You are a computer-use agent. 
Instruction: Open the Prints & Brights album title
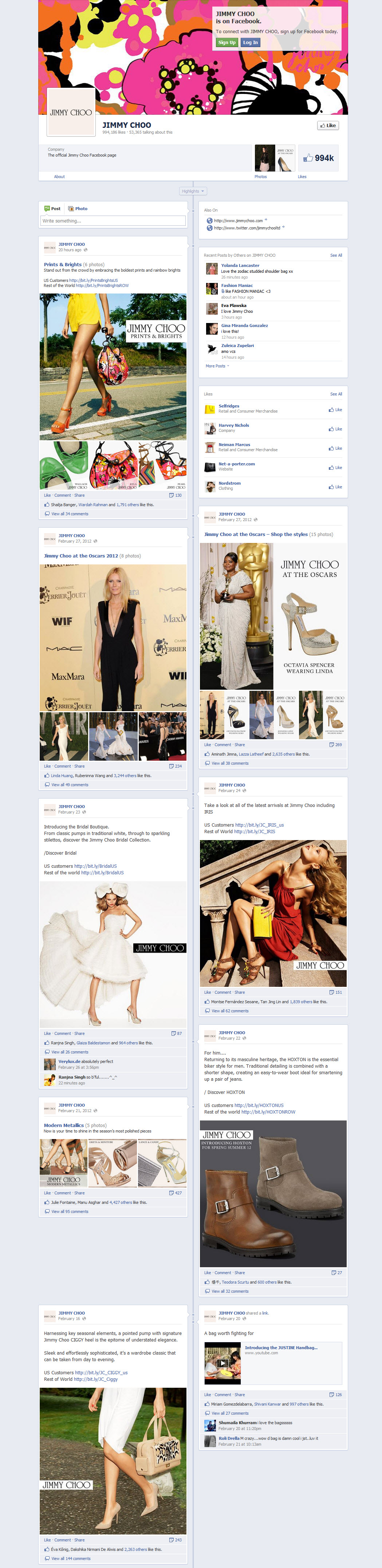point(63,264)
